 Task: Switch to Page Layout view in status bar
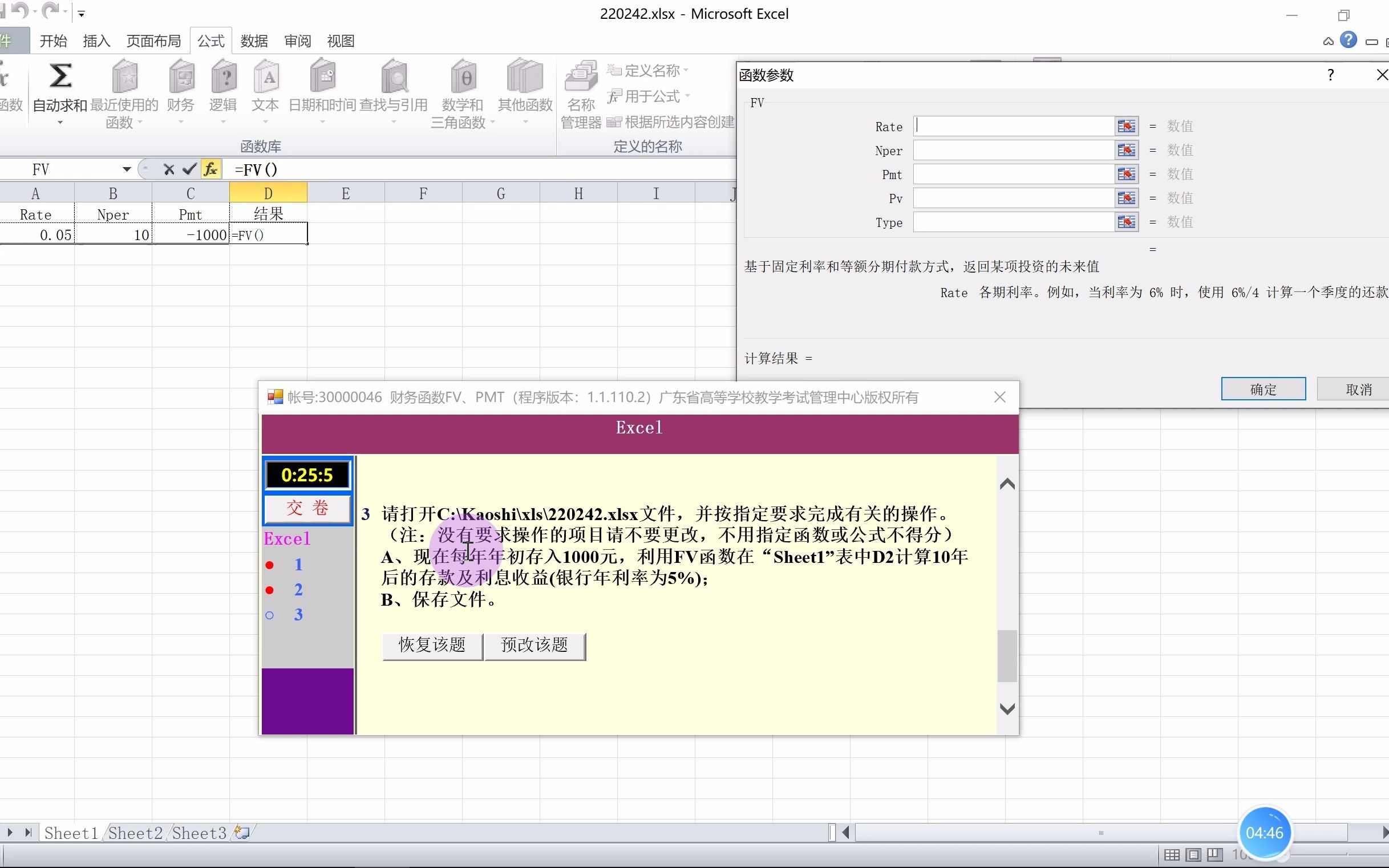[x=1193, y=855]
